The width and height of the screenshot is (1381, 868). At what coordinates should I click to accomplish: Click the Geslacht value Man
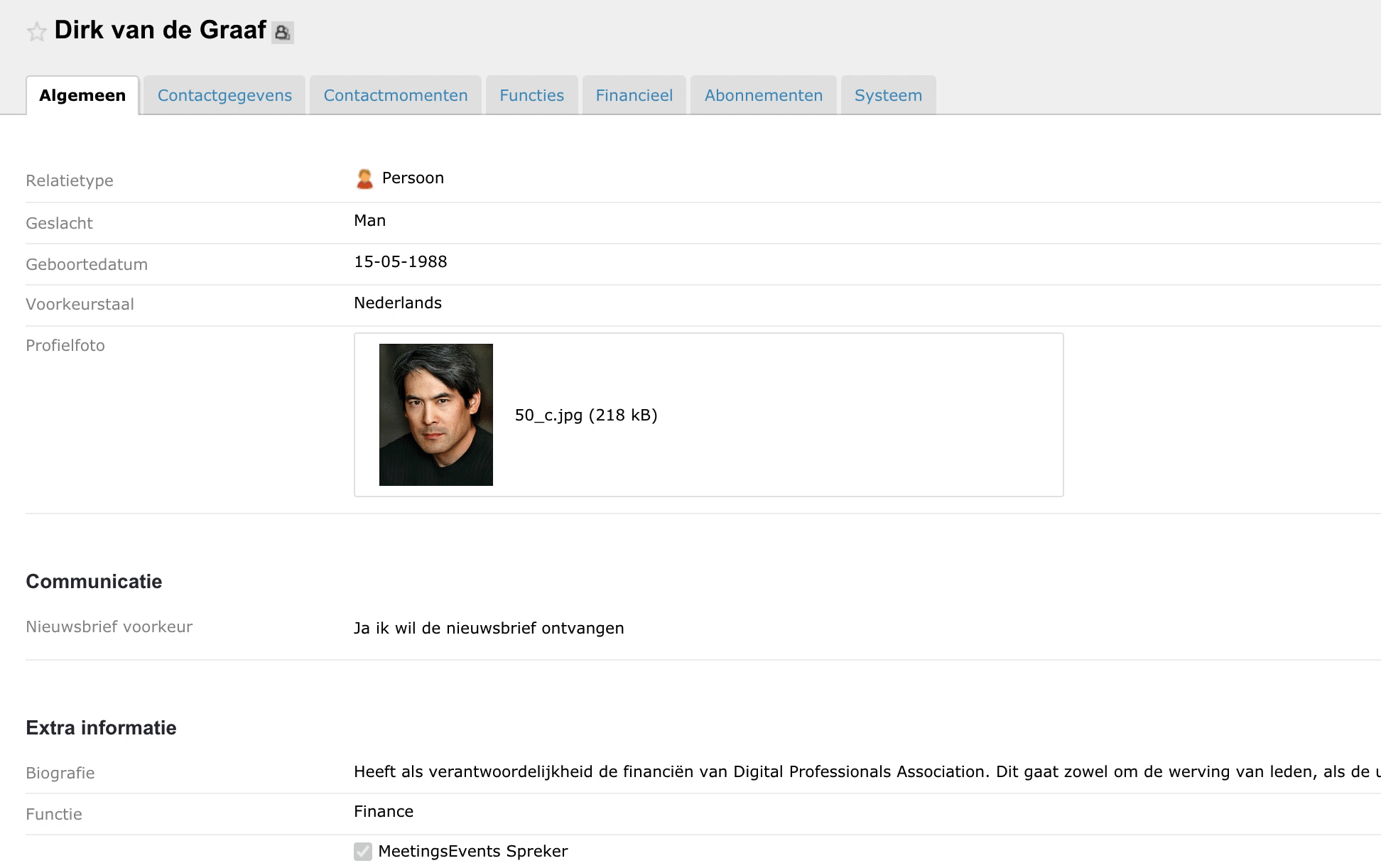tap(369, 221)
